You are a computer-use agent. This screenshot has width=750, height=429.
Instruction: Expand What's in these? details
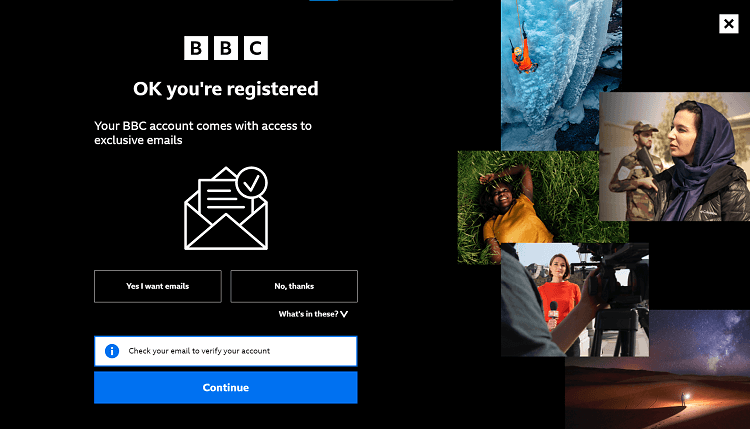(x=313, y=314)
